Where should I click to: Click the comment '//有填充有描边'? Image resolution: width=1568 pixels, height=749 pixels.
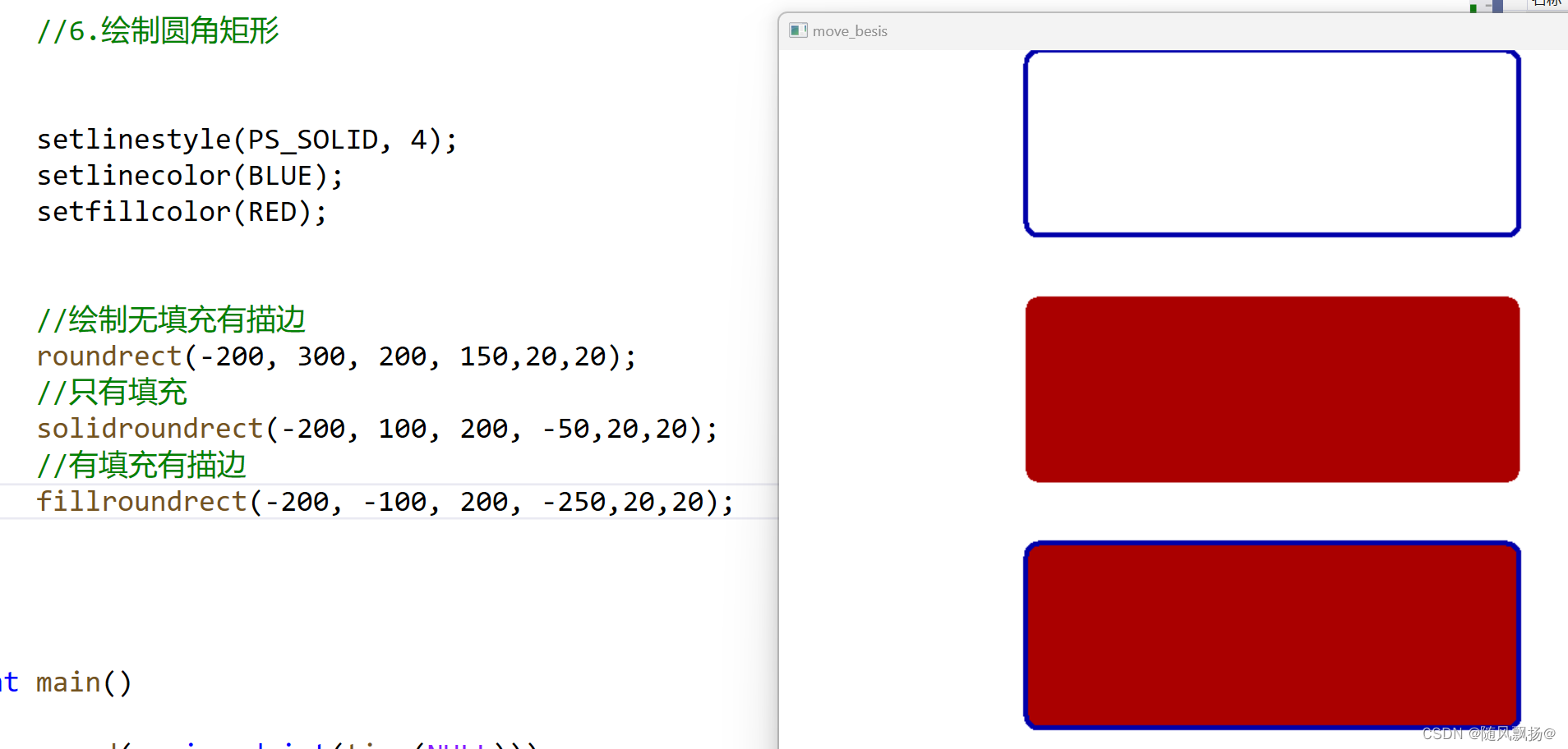pos(141,465)
